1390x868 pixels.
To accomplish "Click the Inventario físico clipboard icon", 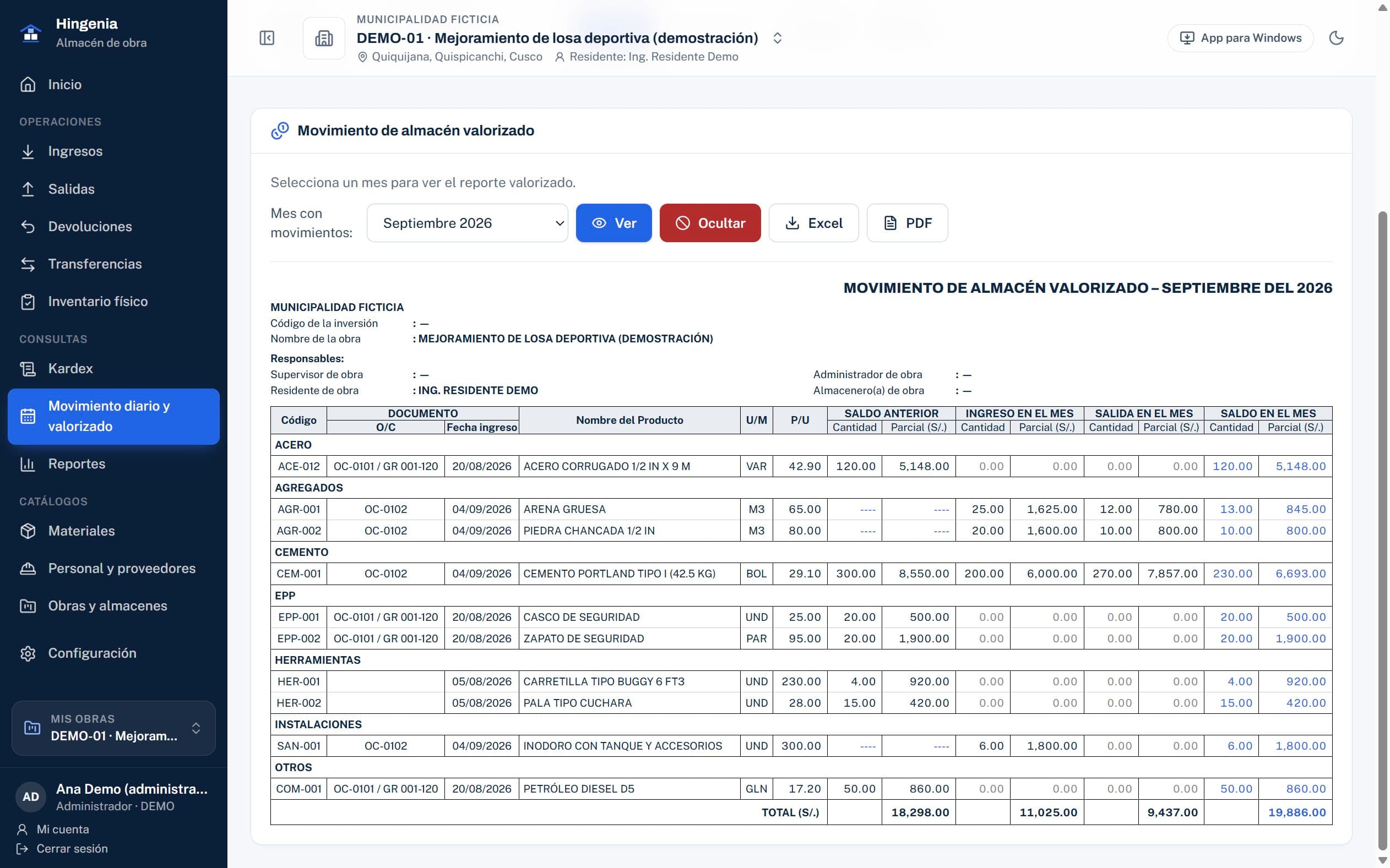I will pos(28,302).
